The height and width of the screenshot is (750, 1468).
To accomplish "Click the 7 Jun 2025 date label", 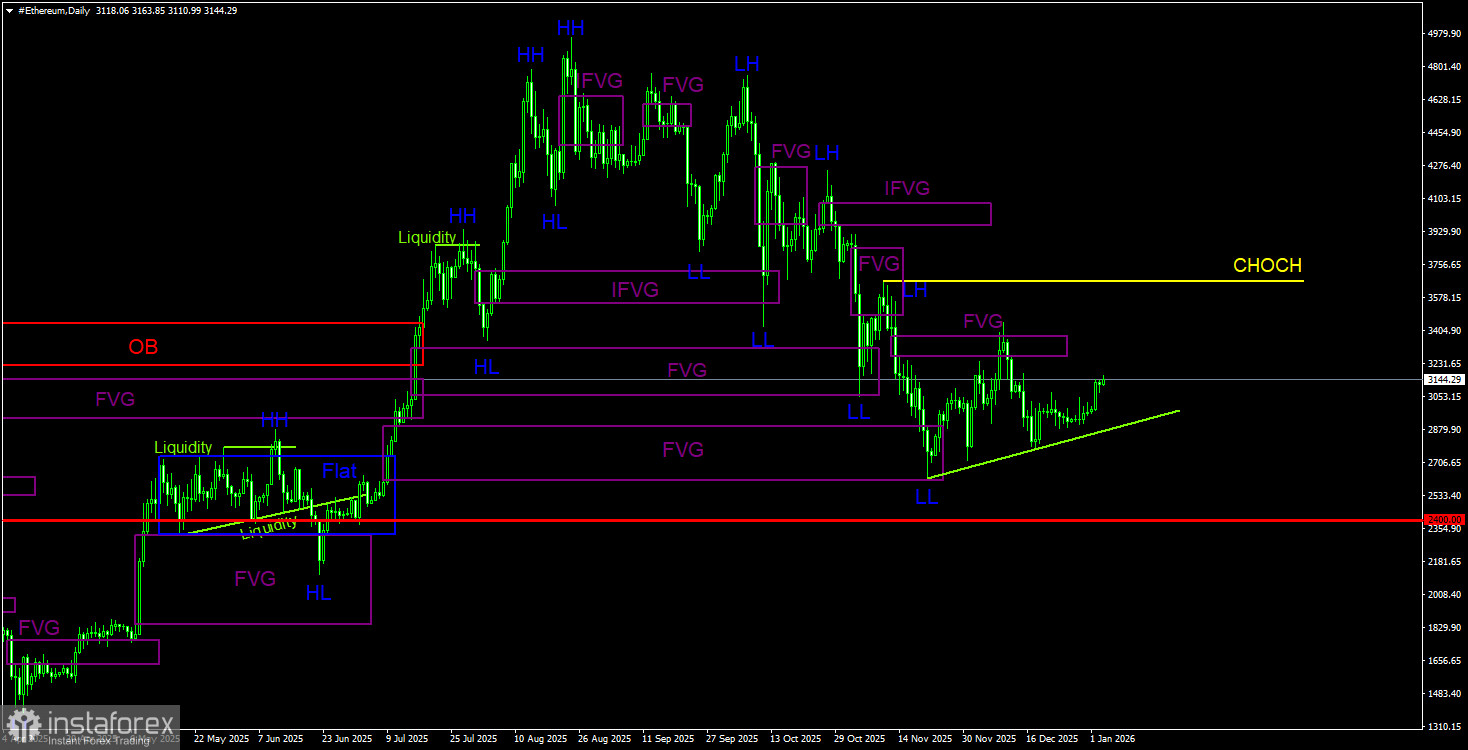I will [281, 739].
